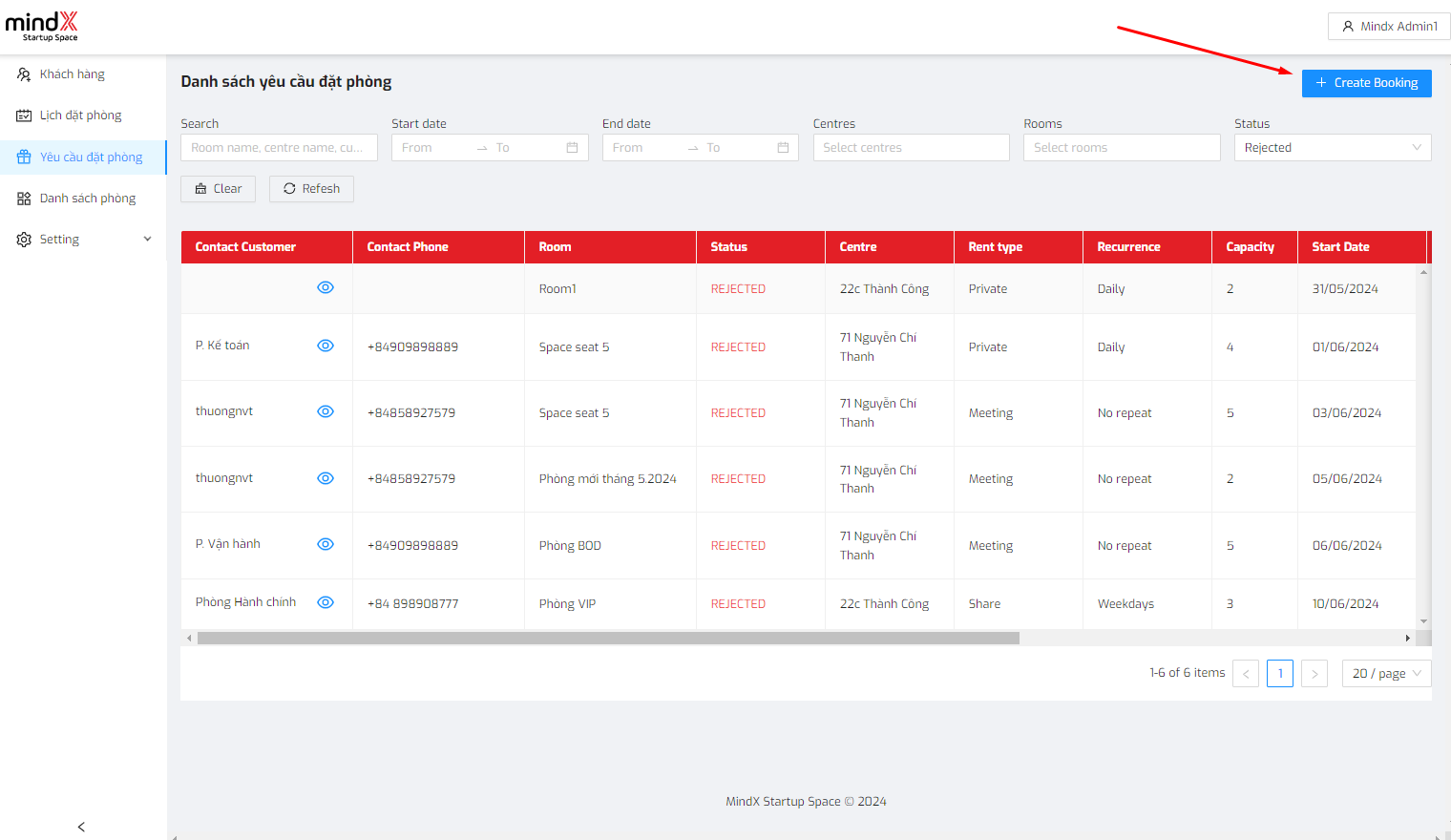Open the 20 / page size dropdown
The height and width of the screenshot is (840, 1451).
click(x=1386, y=674)
